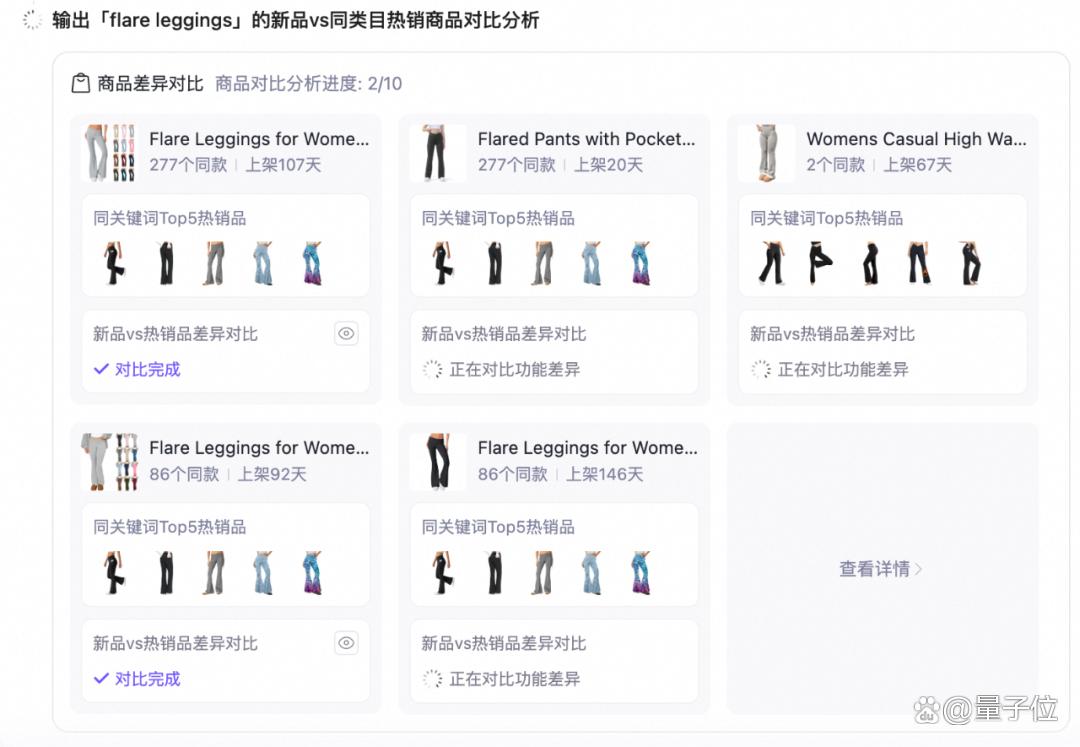Click loading spinner in Flared Pants card
Viewport: 1080px width, 747px height.
(x=432, y=370)
